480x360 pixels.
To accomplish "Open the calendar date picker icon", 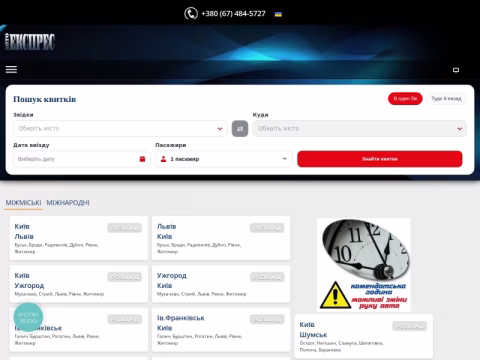I will (142, 159).
